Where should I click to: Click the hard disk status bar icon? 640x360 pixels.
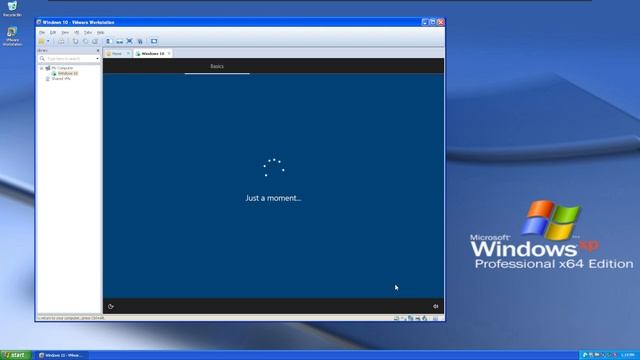coord(396,318)
